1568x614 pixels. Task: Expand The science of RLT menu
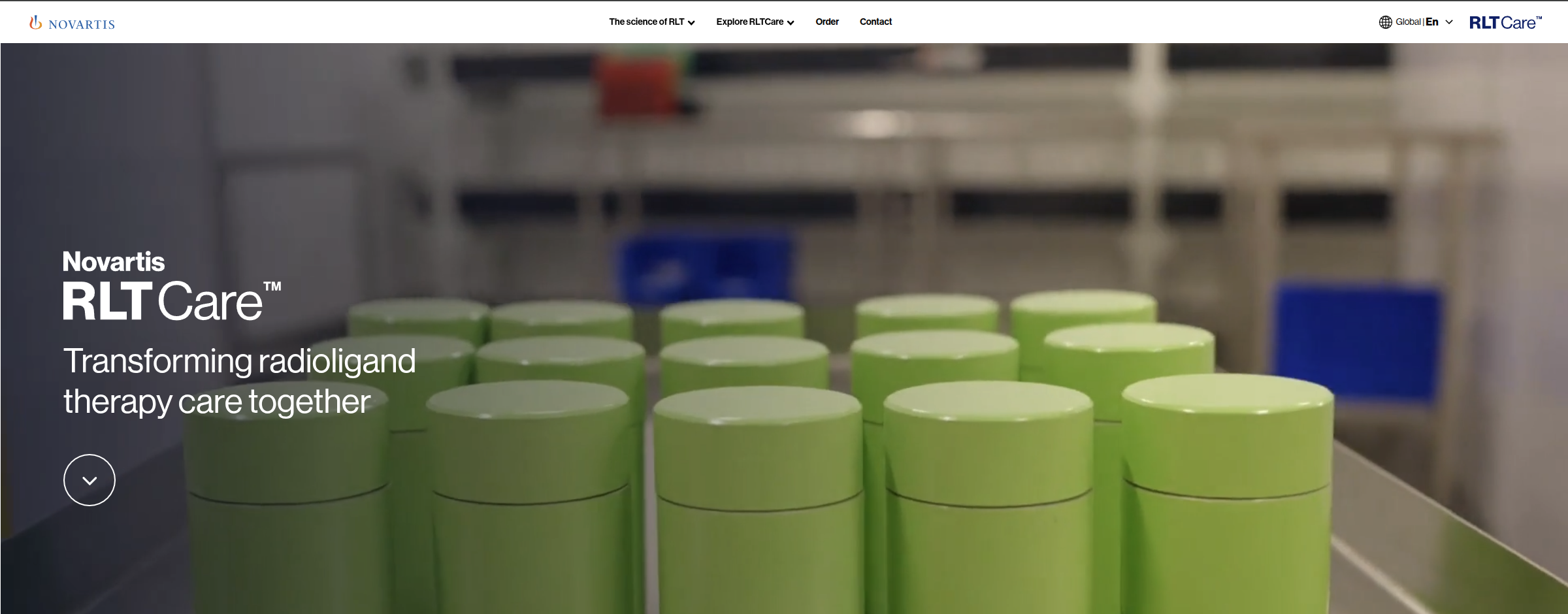point(651,22)
